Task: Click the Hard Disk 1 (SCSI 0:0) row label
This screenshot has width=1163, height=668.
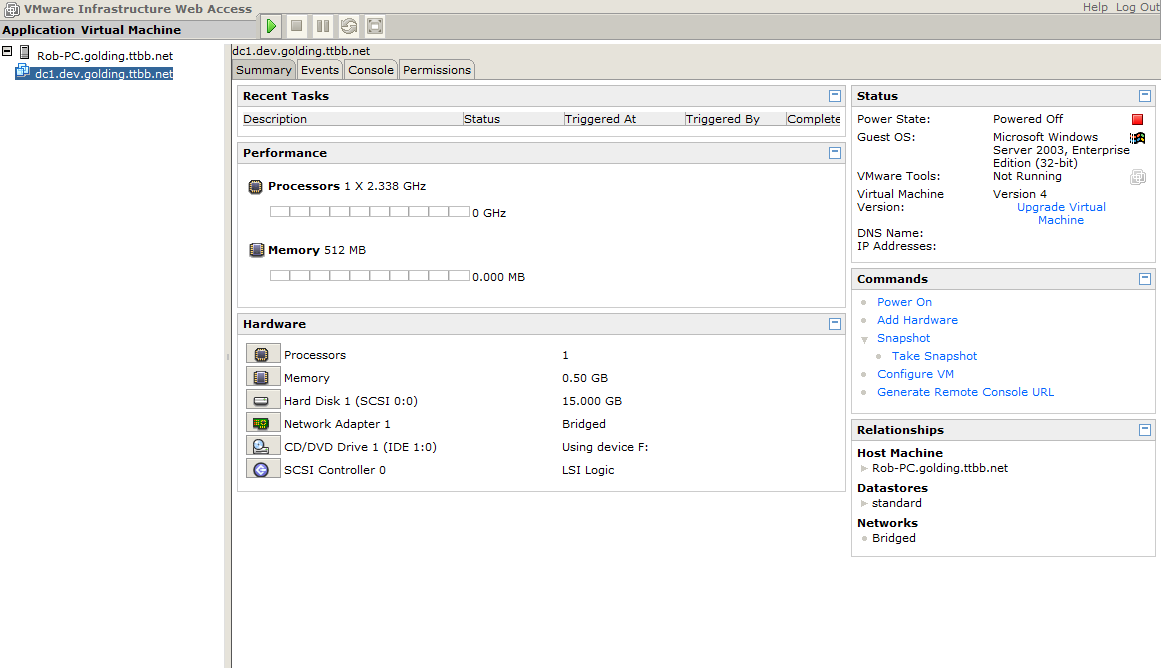Action: tap(351, 400)
